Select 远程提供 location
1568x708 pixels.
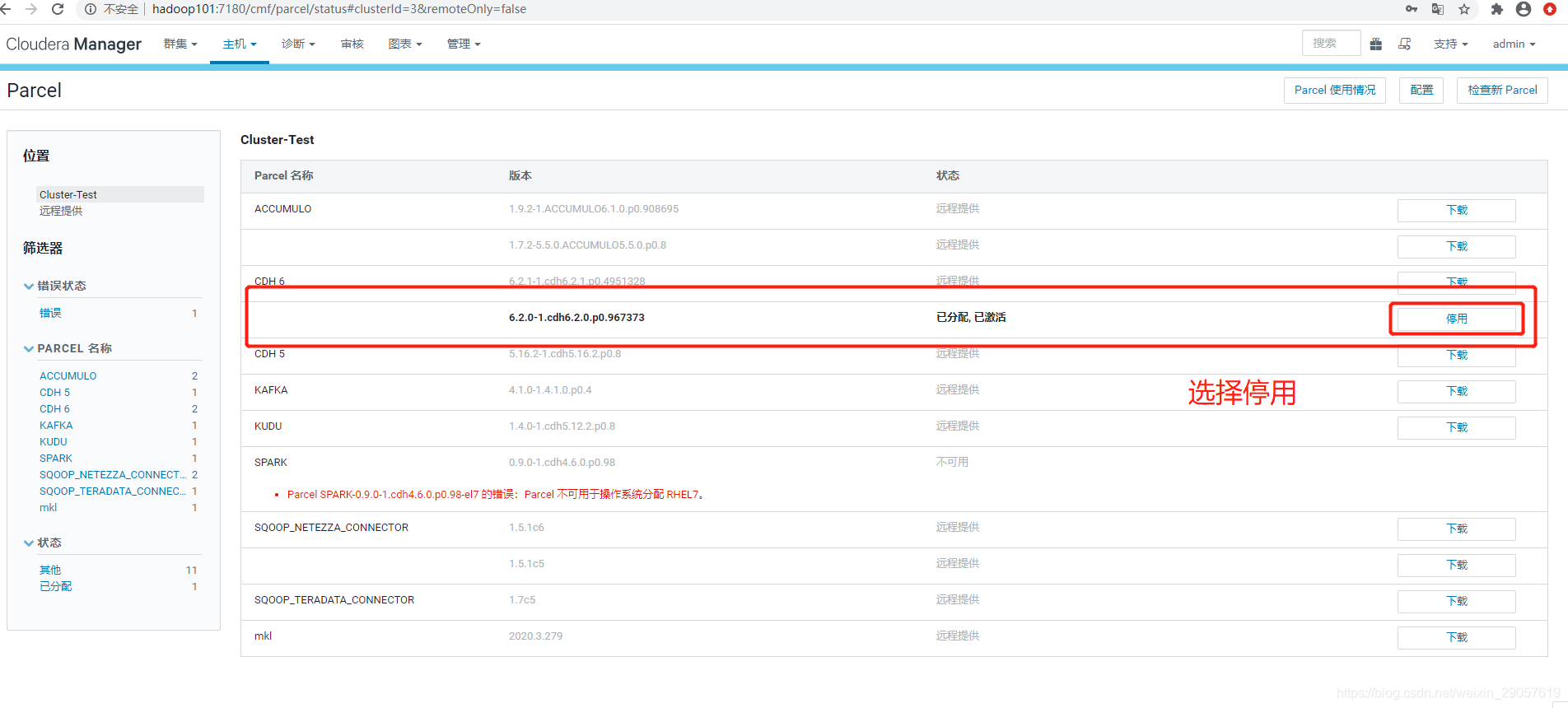click(x=61, y=211)
